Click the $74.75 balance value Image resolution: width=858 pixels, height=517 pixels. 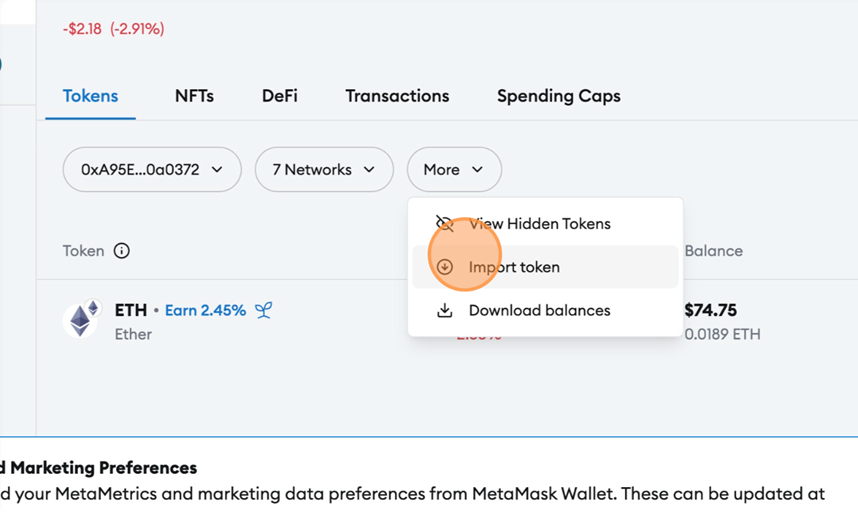[x=710, y=310]
